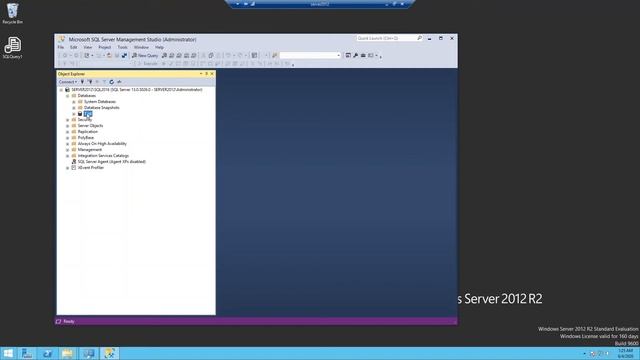
Task: Click the Database Engine Query toolbar icon
Action: [x=164, y=55]
